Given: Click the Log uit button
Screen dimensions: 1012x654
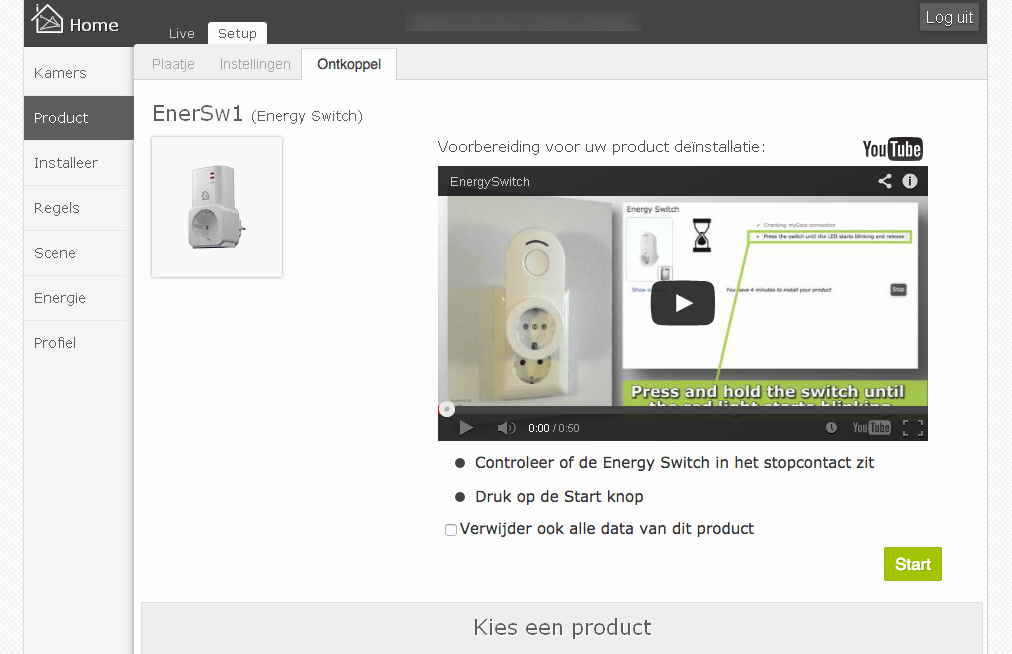Looking at the screenshot, I should pyautogui.click(x=949, y=17).
